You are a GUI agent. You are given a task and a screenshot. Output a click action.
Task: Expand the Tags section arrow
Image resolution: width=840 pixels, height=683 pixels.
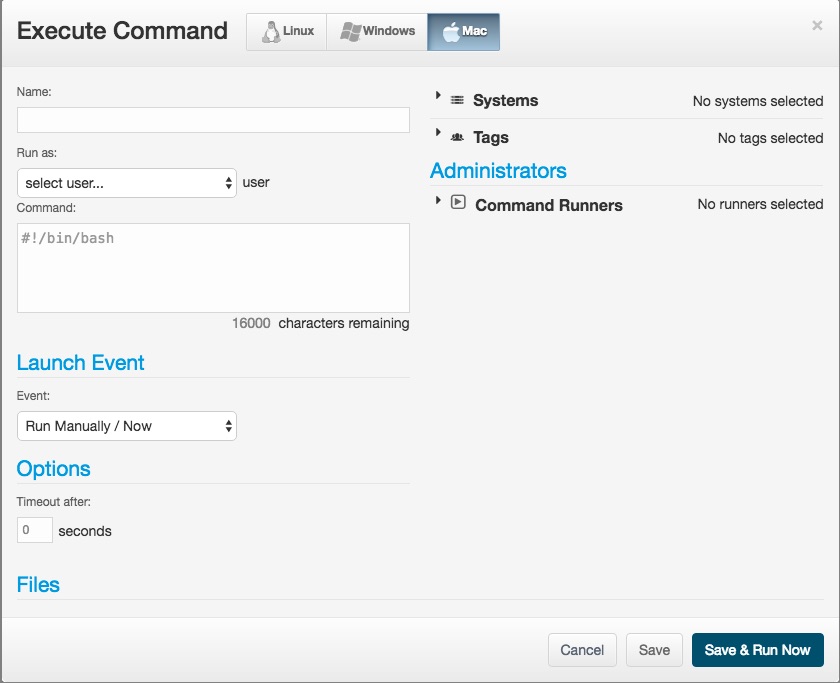438,132
